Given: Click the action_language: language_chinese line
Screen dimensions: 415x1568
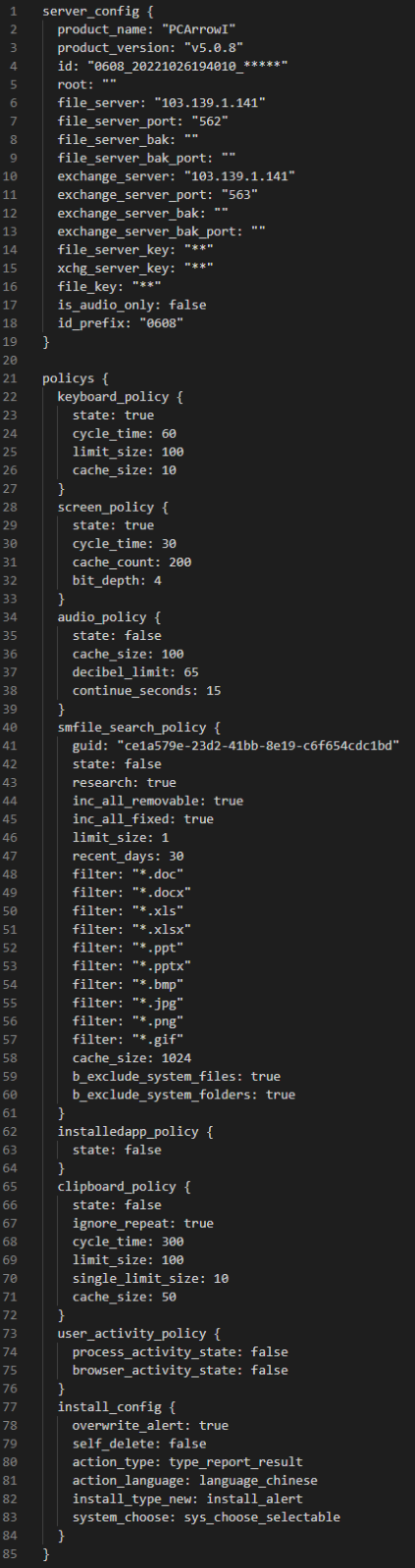Looking at the screenshot, I should coord(194,1481).
